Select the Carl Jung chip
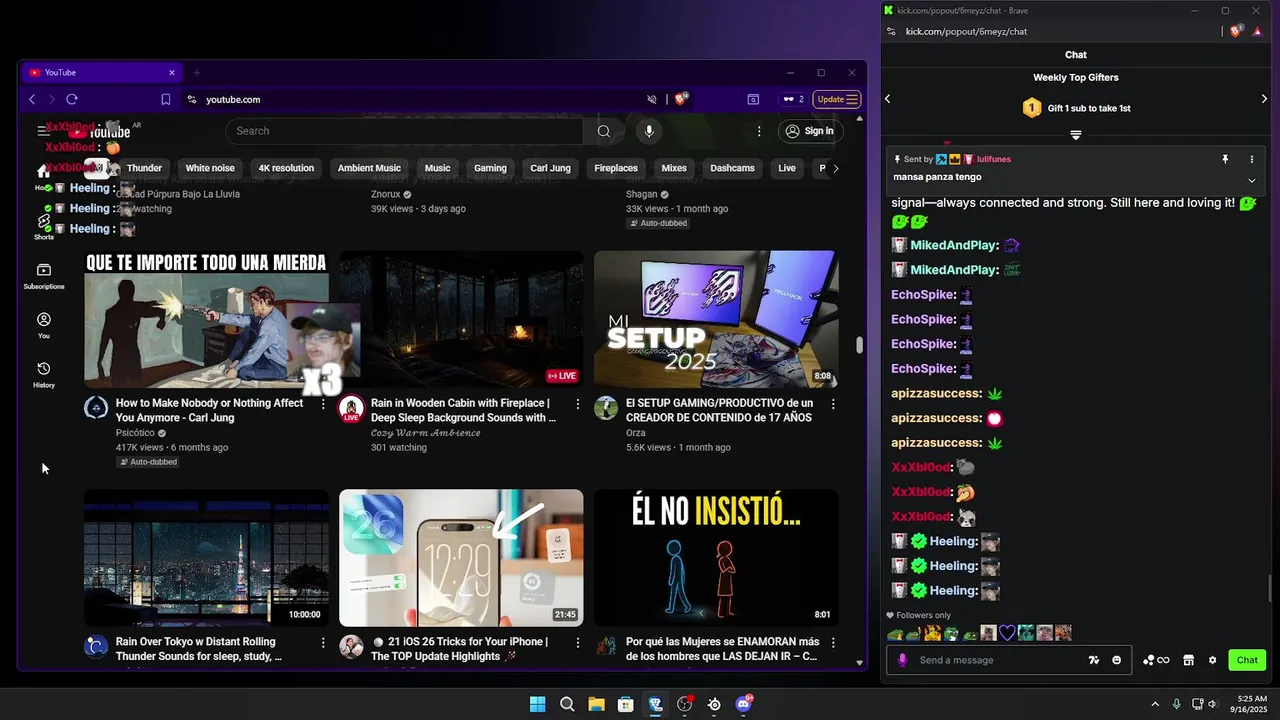 (550, 168)
